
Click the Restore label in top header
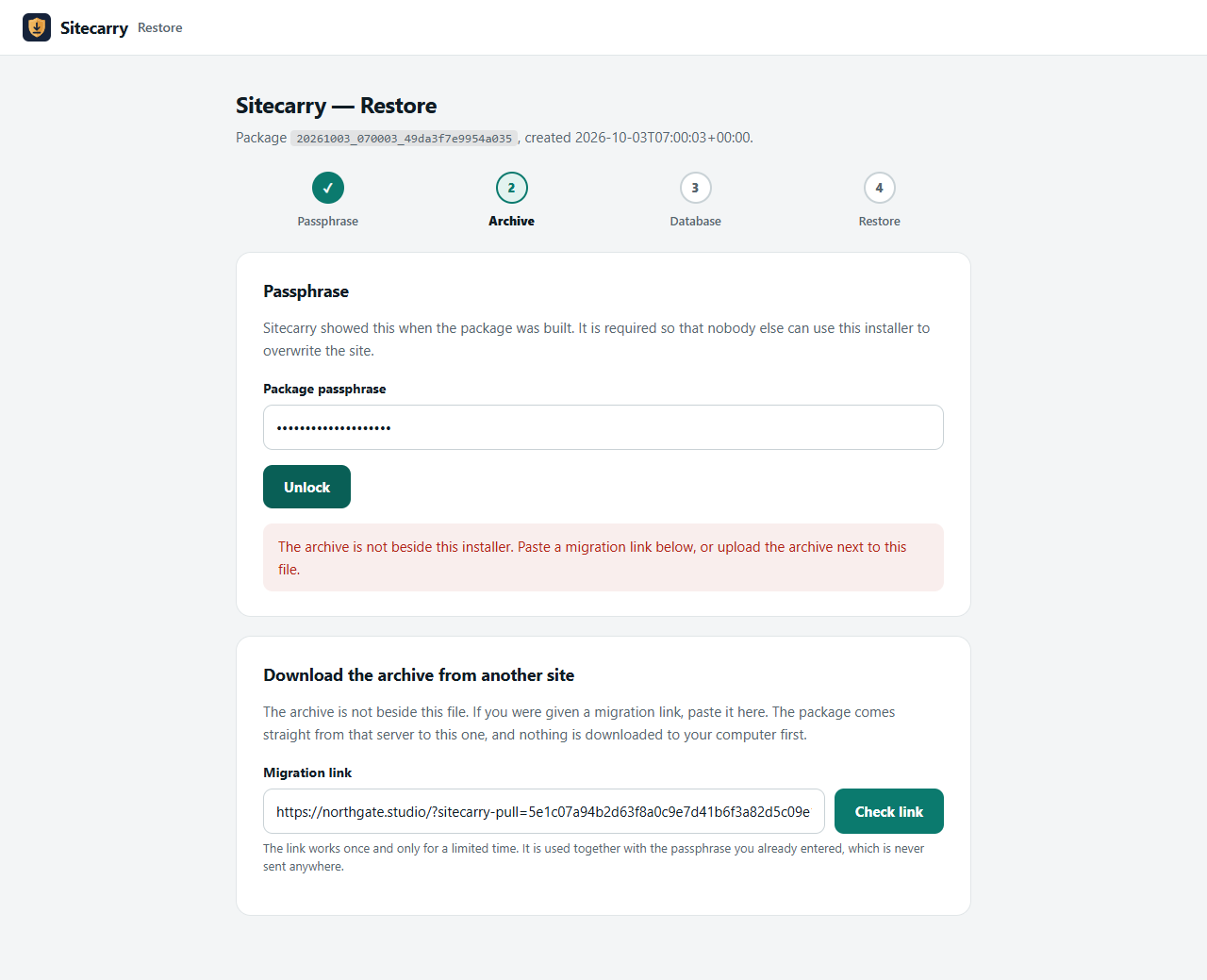pyautogui.click(x=160, y=28)
